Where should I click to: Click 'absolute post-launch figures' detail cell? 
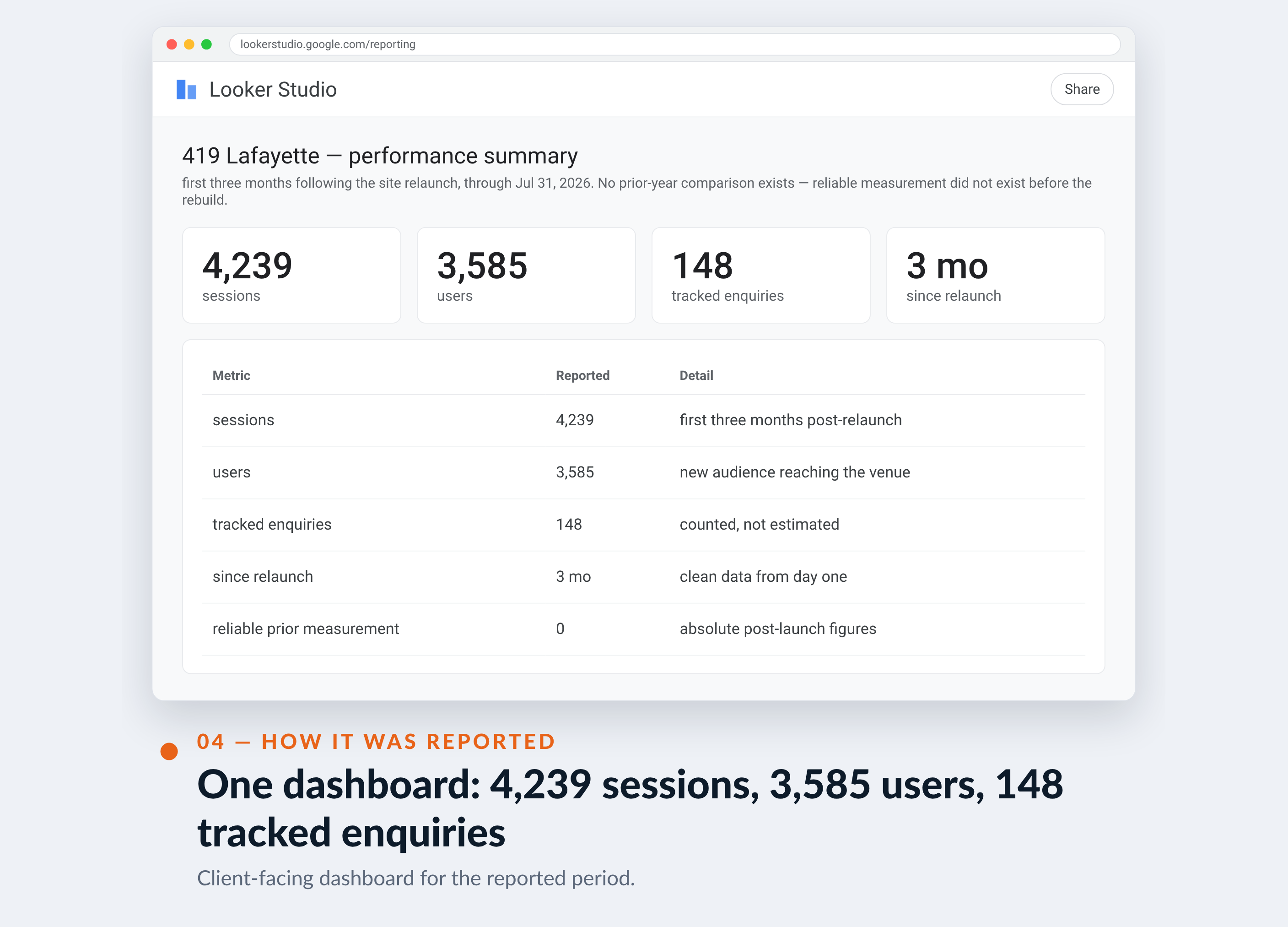point(777,629)
